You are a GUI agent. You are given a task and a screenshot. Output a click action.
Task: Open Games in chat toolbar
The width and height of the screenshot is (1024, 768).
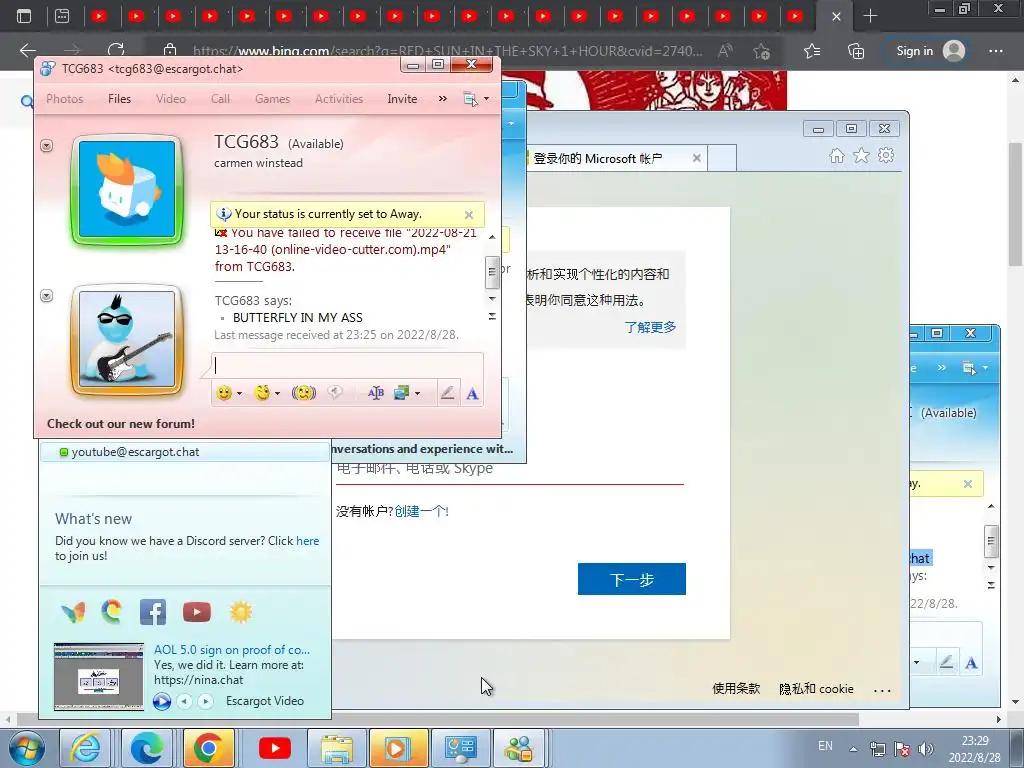(272, 99)
